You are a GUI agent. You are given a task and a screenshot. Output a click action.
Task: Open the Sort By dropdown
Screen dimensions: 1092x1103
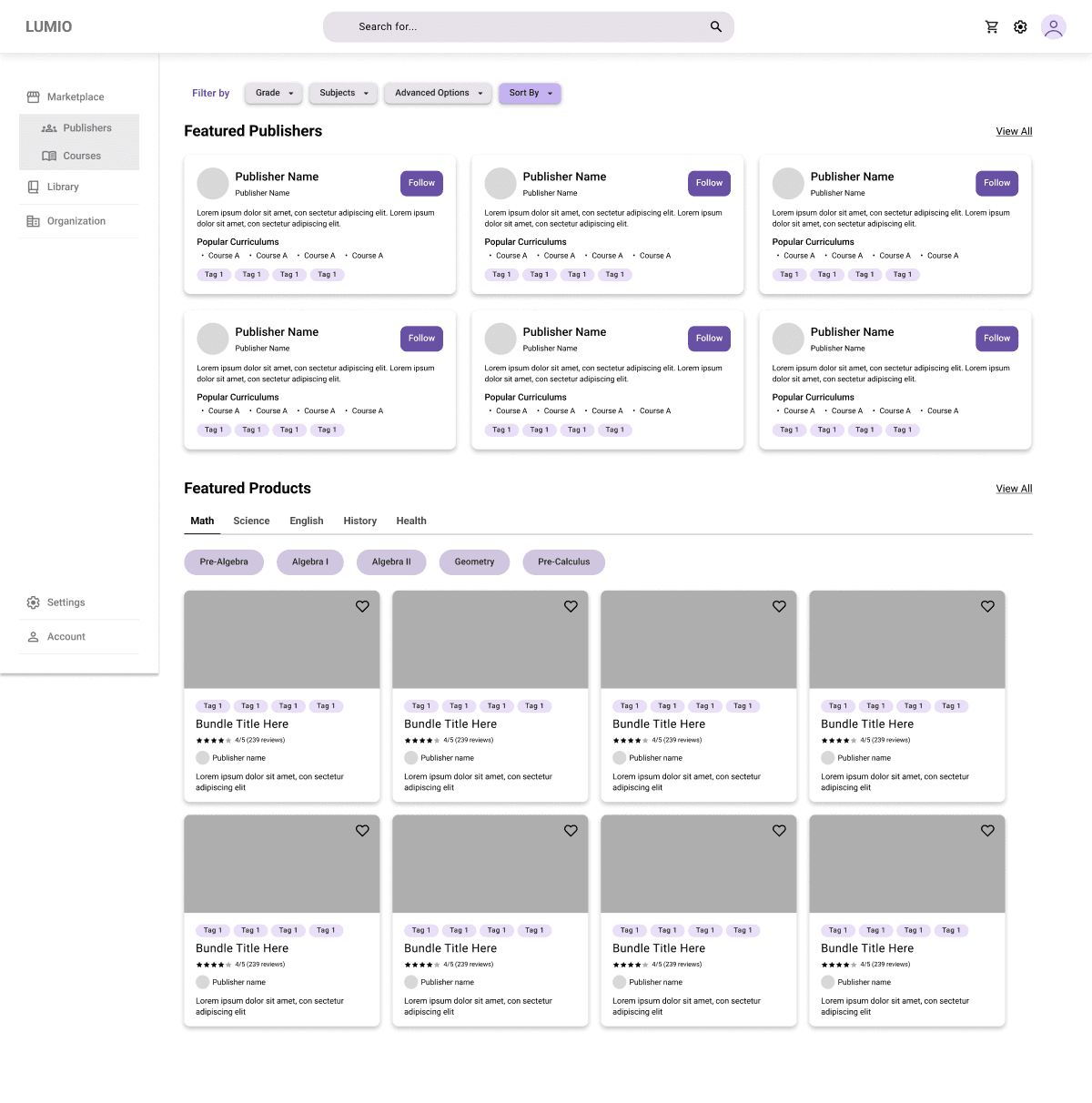coord(530,93)
